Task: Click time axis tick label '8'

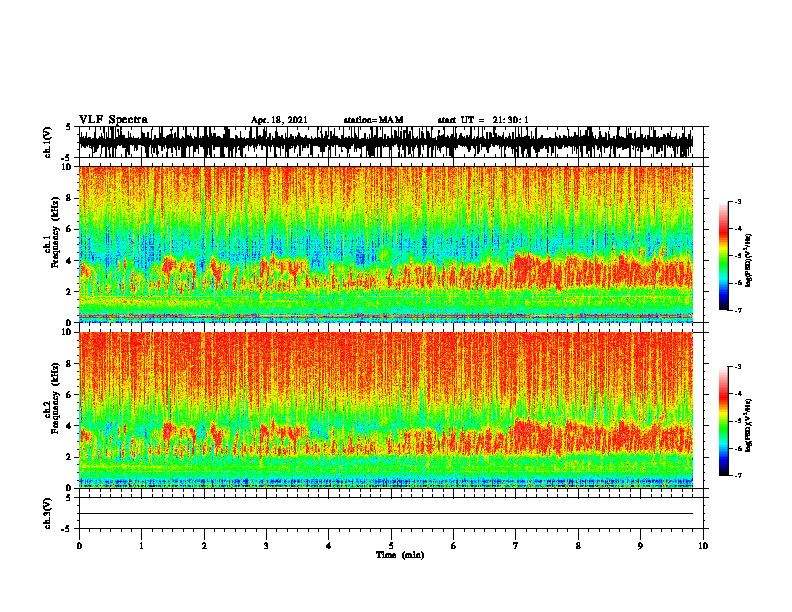Action: (x=578, y=546)
